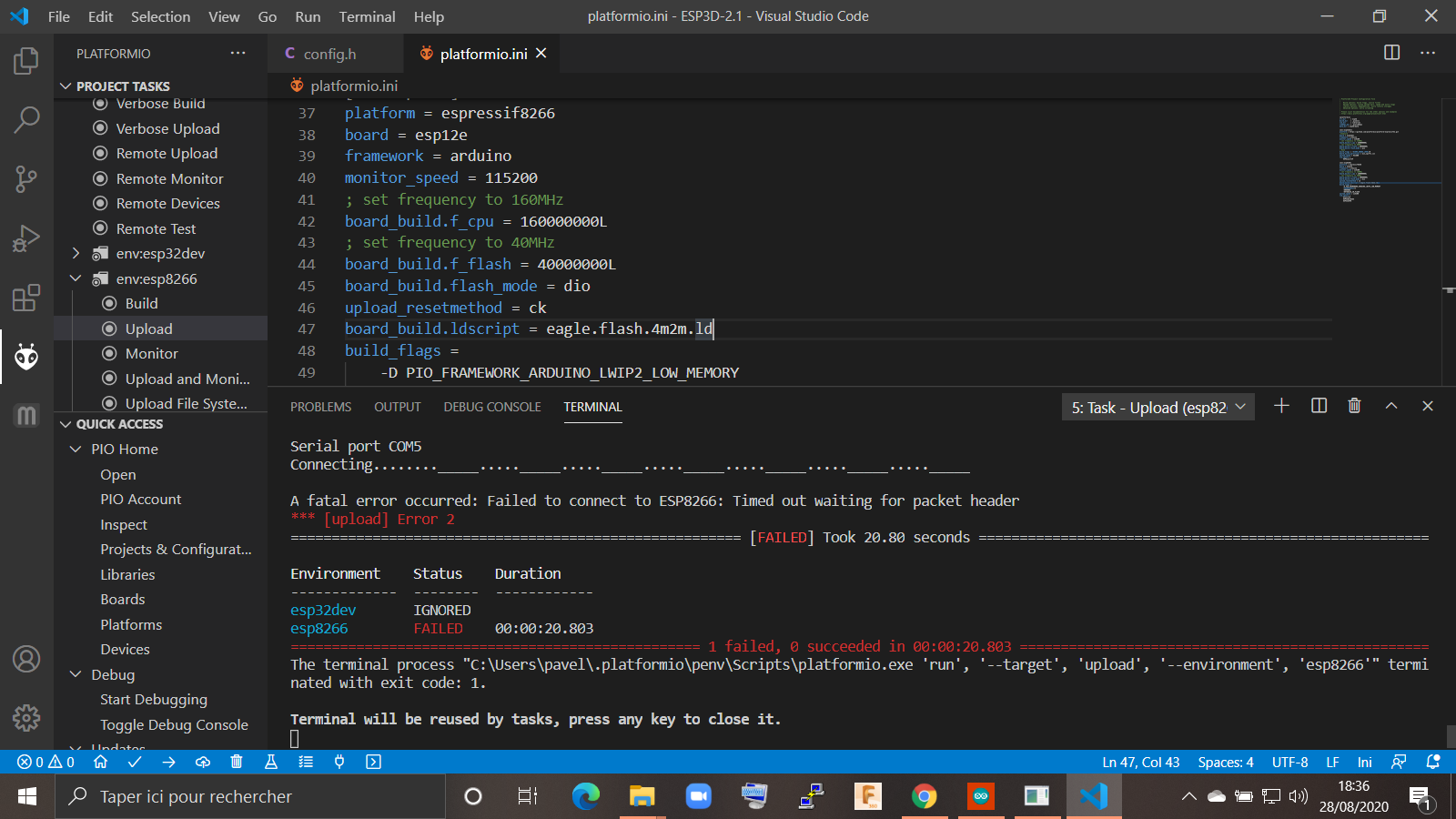Expand the env:esp32dev tree node

point(76,253)
